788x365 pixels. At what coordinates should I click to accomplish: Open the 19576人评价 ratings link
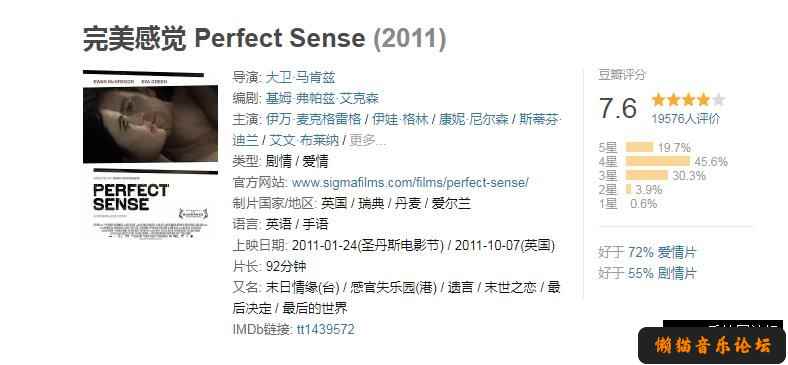pos(686,119)
